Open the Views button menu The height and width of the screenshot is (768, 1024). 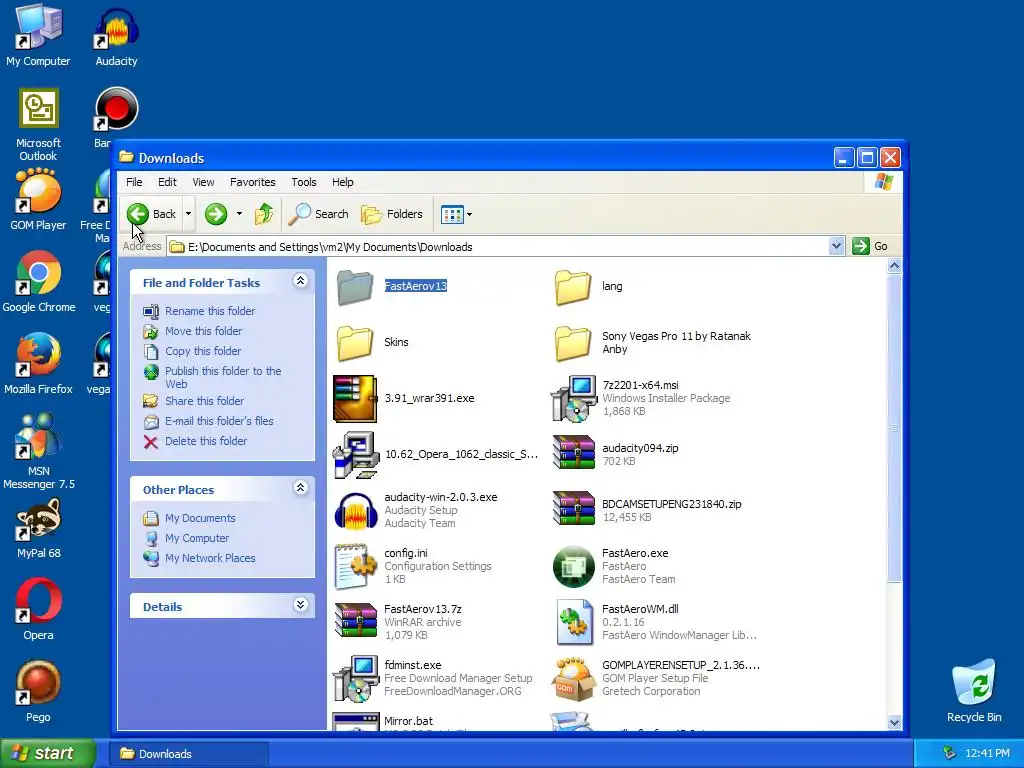(456, 214)
